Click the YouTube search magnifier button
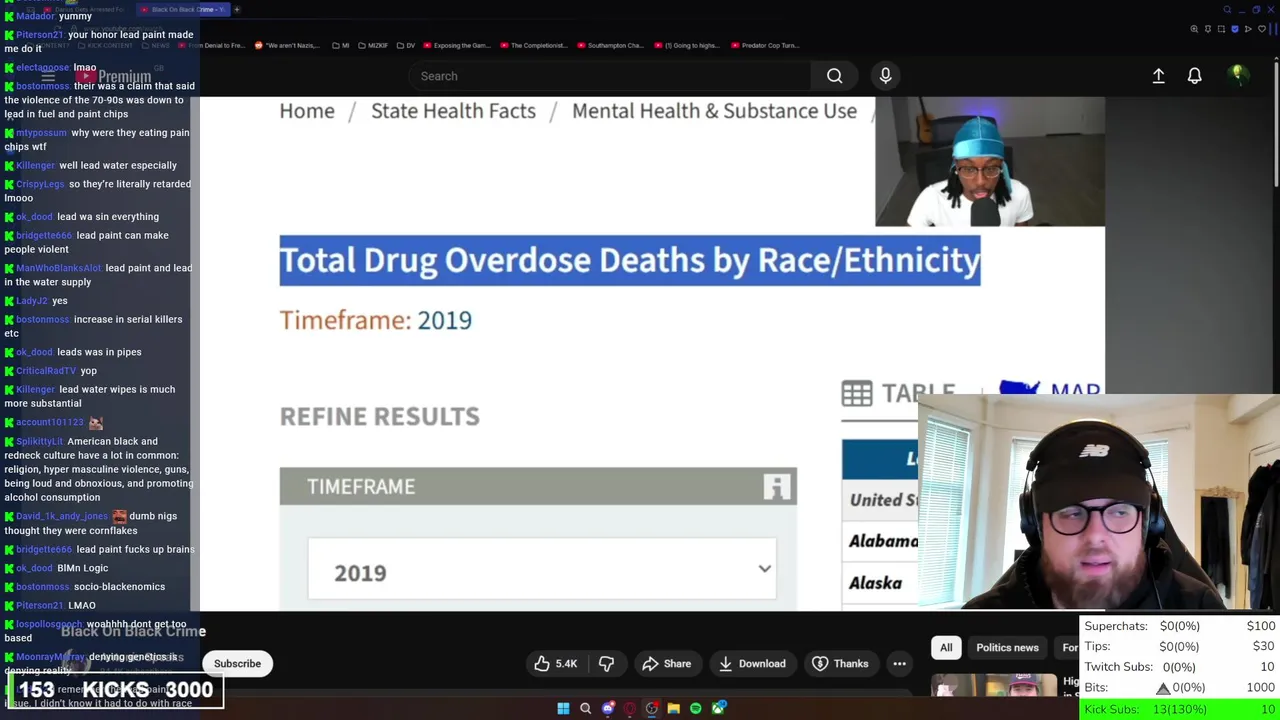Image resolution: width=1280 pixels, height=720 pixels. pyautogui.click(x=834, y=76)
